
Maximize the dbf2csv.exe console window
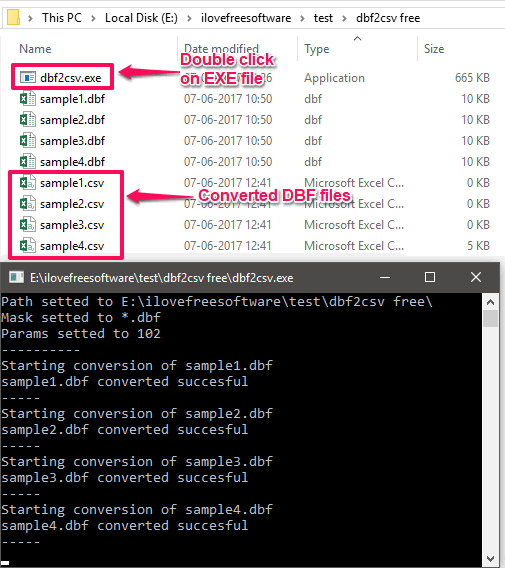point(430,277)
